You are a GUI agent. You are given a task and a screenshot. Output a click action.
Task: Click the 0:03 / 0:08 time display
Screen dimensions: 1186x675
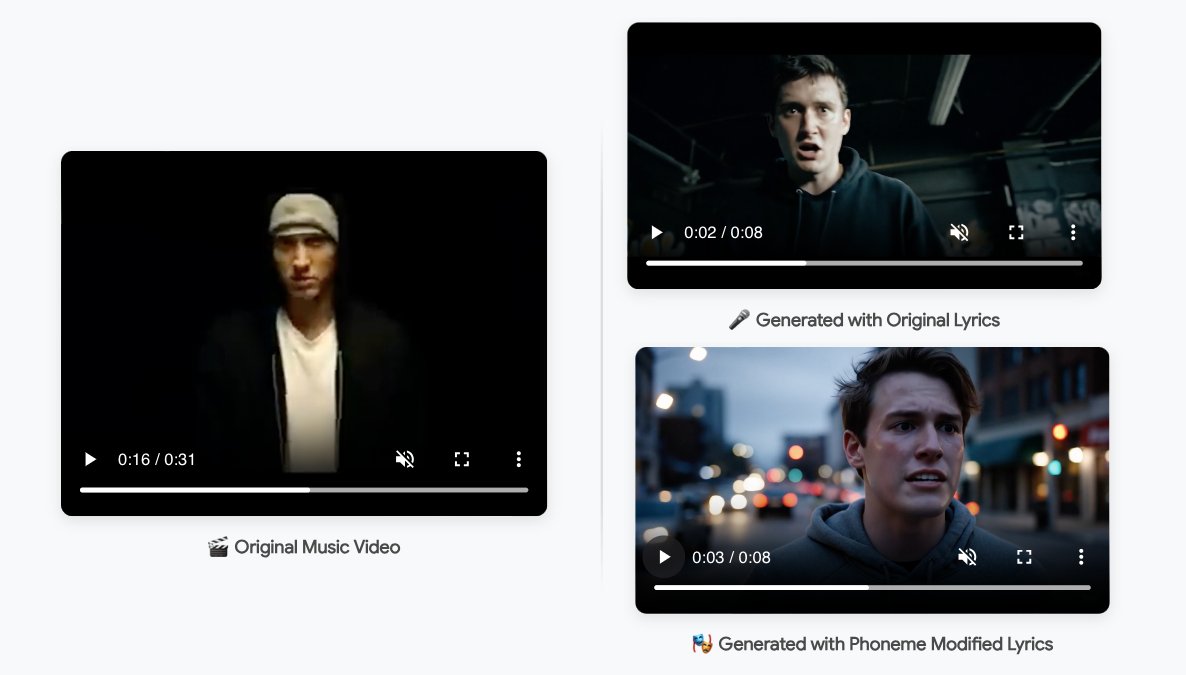pos(731,557)
